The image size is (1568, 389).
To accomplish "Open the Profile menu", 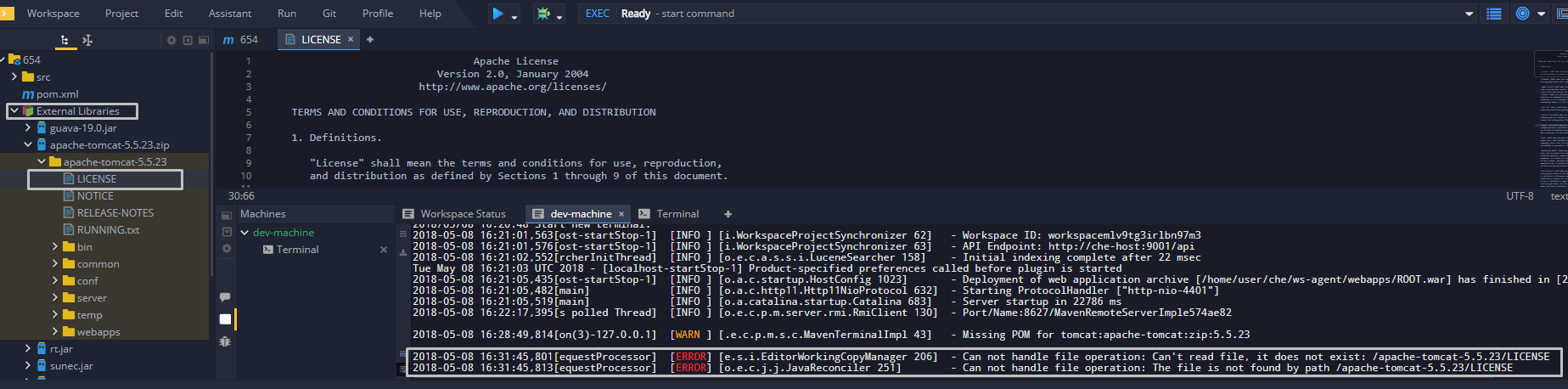I will (x=378, y=14).
